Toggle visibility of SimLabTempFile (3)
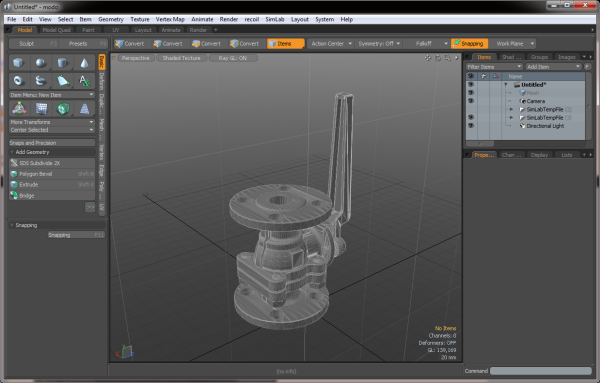This screenshot has width=600, height=383. click(471, 117)
